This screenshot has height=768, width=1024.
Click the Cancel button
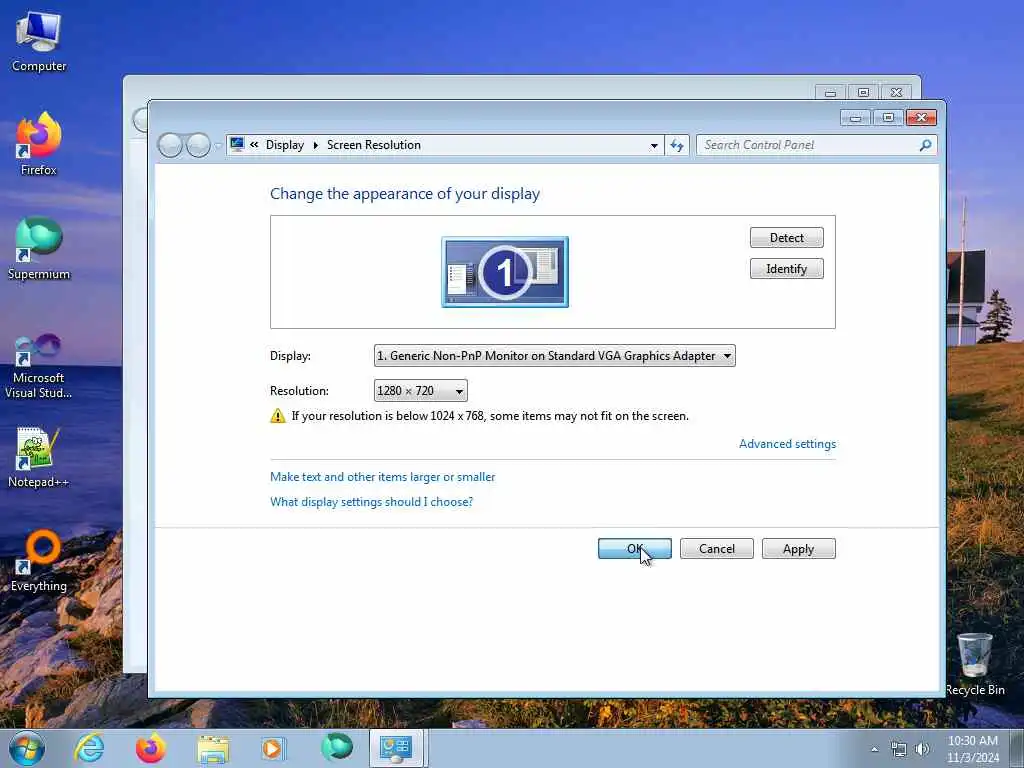(716, 549)
